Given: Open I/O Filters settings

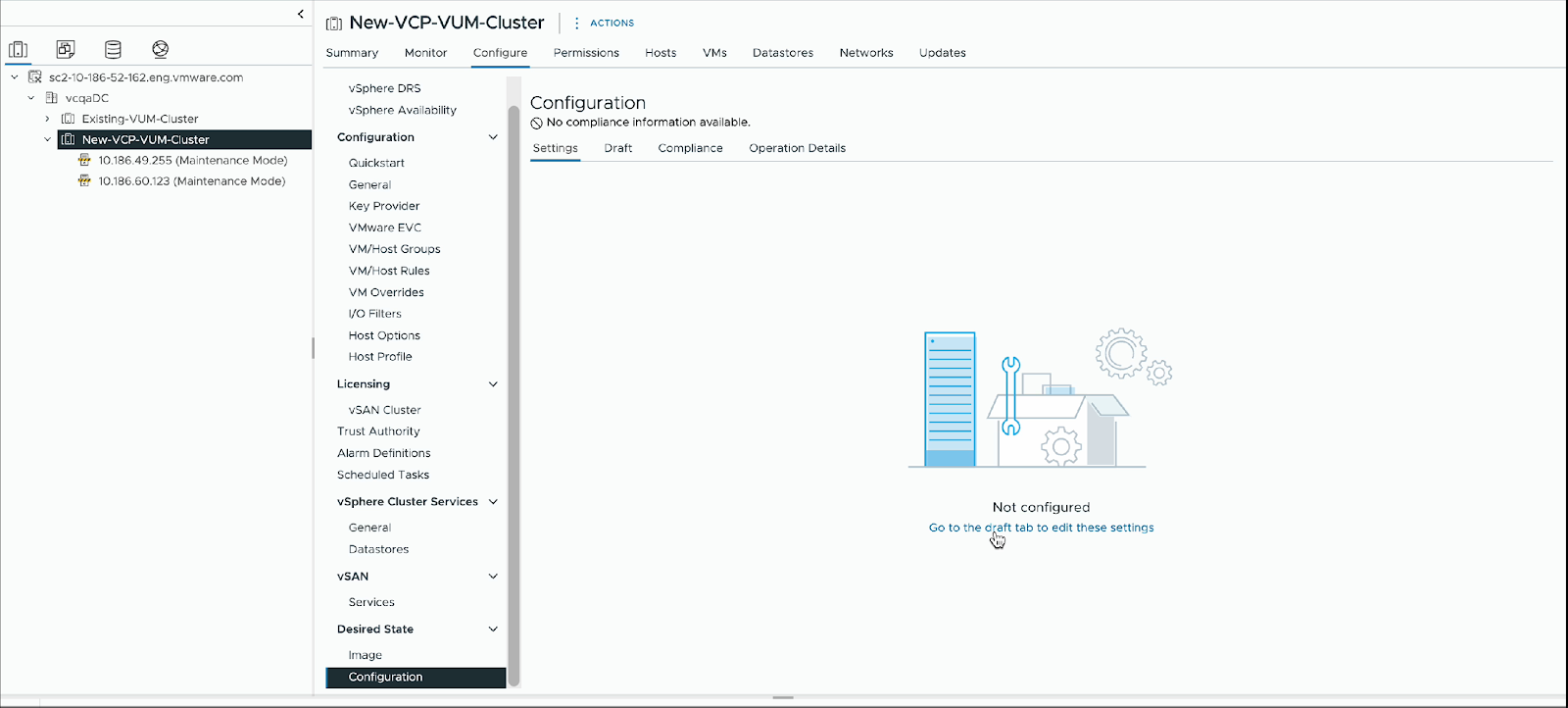Looking at the screenshot, I should pyautogui.click(x=375, y=314).
